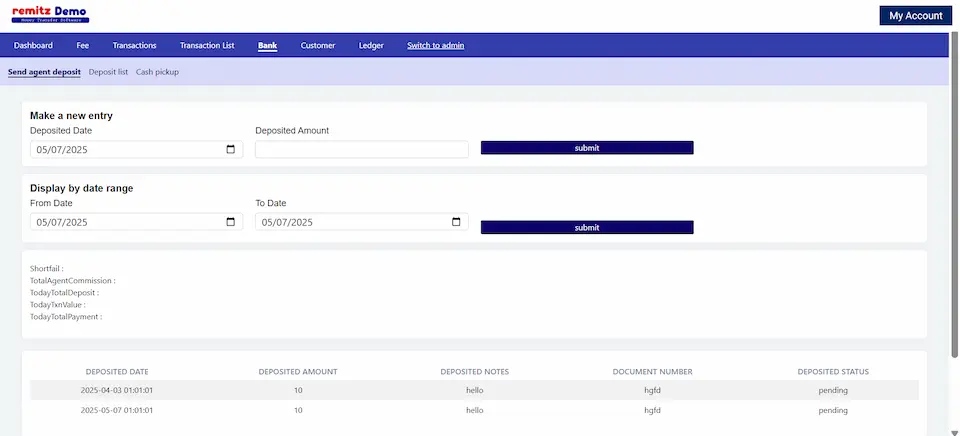Go to the Ledger page
The width and height of the screenshot is (960, 436).
pos(371,45)
